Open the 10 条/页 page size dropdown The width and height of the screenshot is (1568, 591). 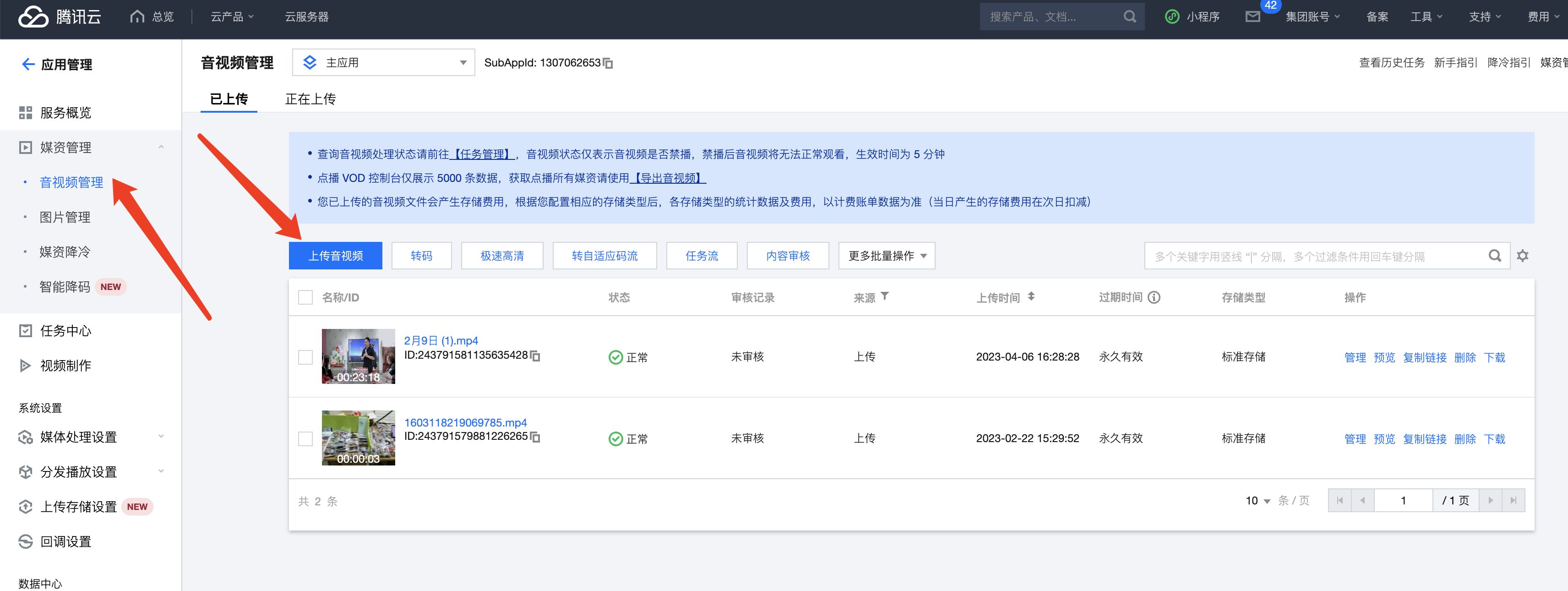(x=1258, y=500)
